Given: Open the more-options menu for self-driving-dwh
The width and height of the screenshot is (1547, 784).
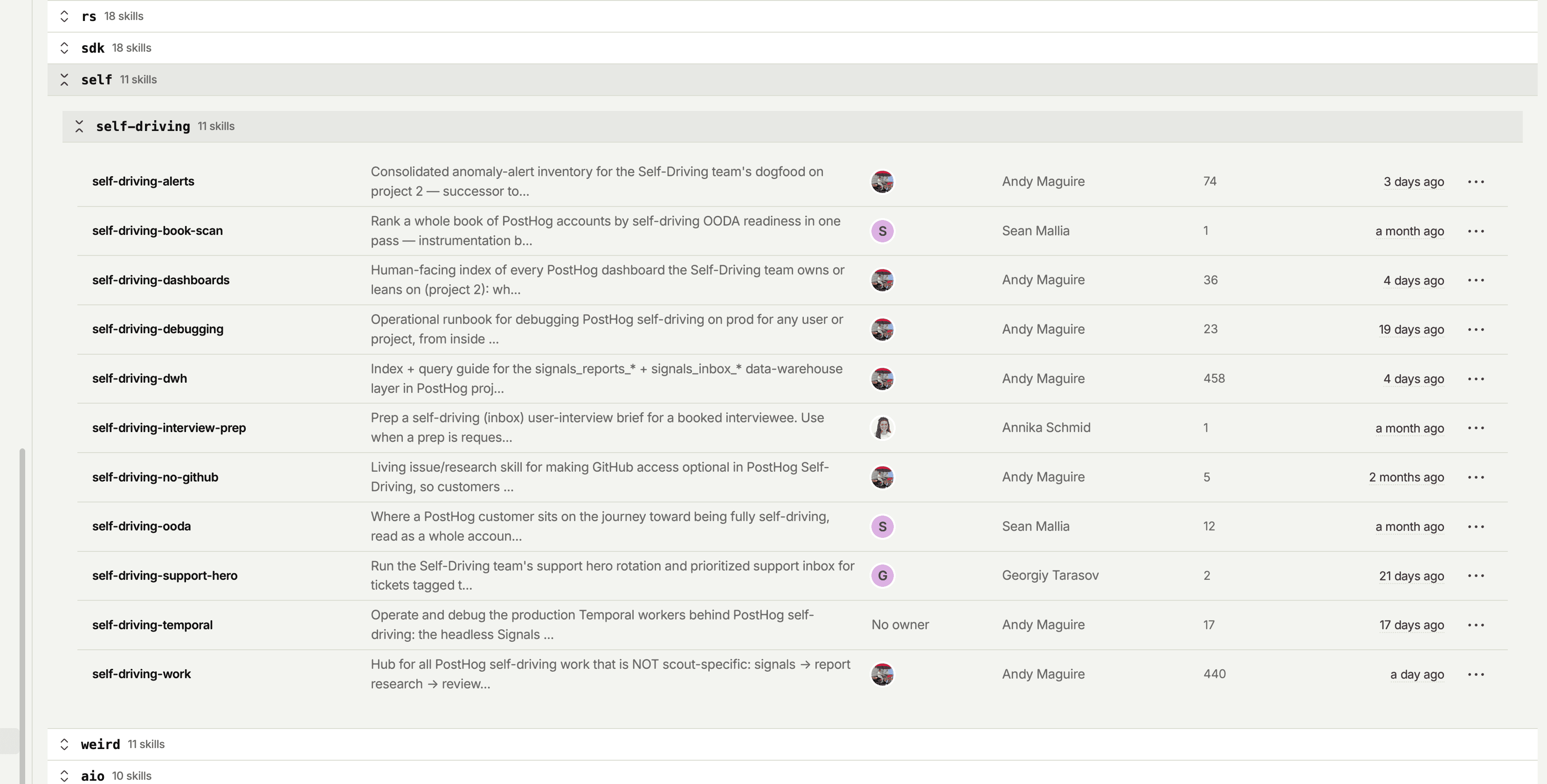Looking at the screenshot, I should 1476,378.
